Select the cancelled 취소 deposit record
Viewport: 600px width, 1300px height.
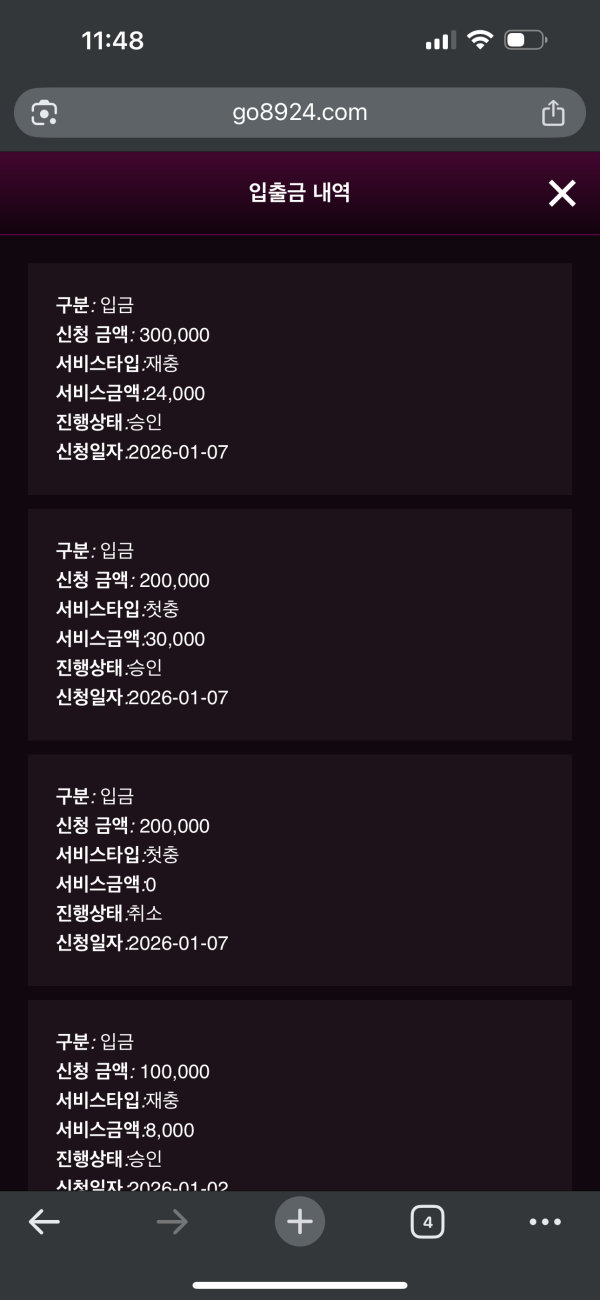300,870
